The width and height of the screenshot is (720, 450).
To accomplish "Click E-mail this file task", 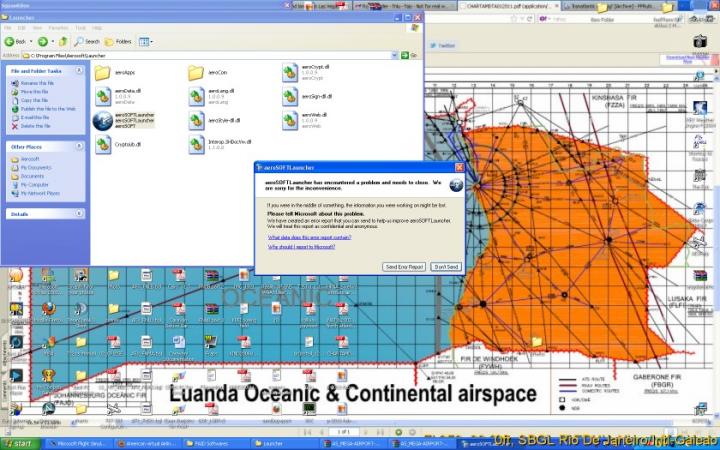I will point(31,117).
